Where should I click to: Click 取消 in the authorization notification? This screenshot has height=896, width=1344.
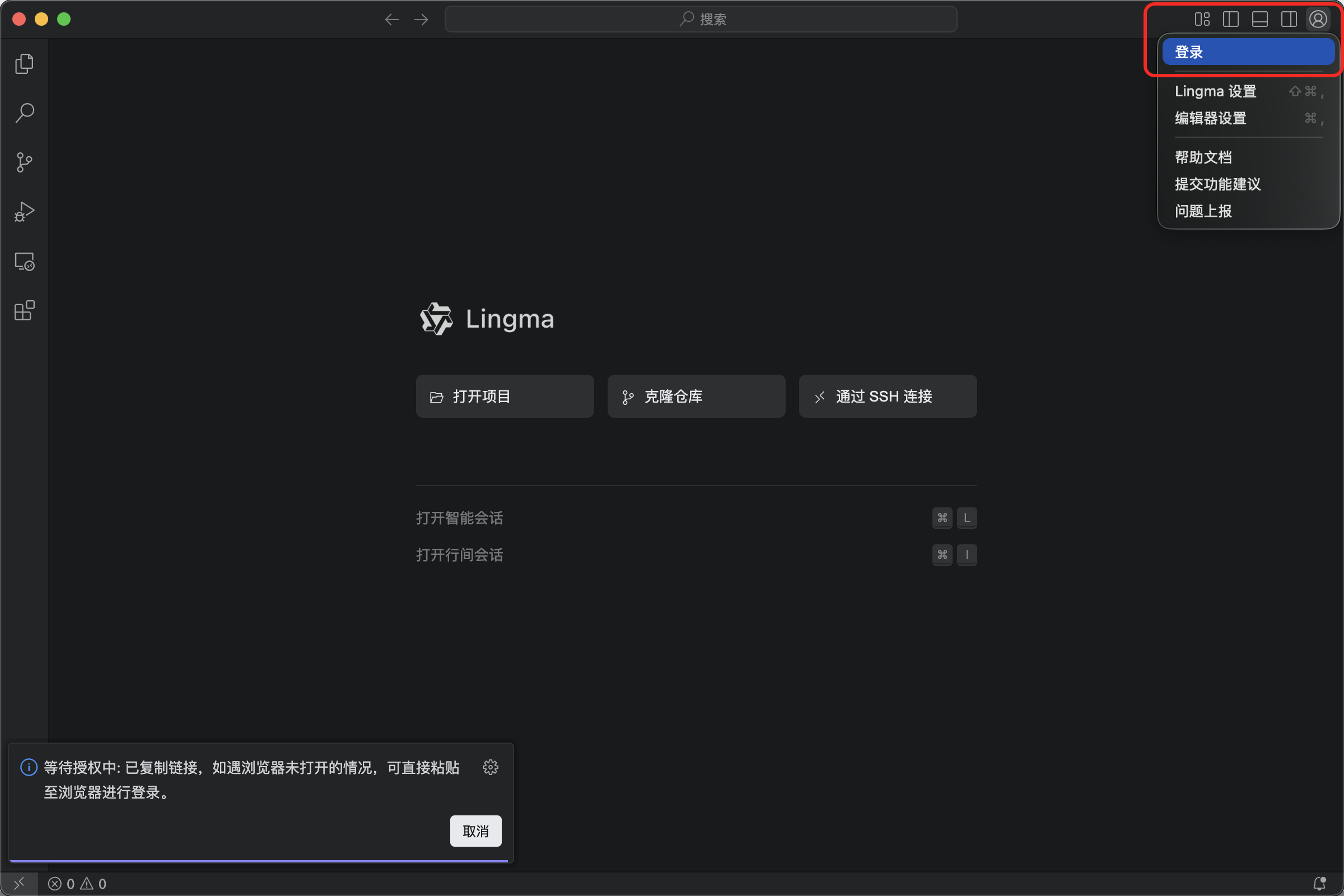point(475,831)
